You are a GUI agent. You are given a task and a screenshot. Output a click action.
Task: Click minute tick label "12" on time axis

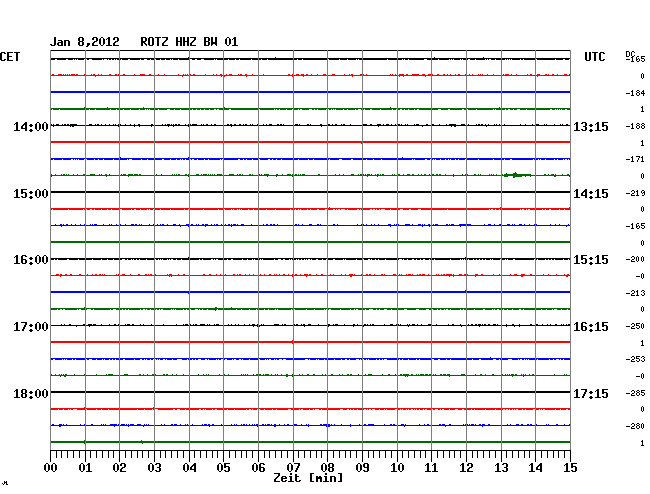tap(466, 468)
